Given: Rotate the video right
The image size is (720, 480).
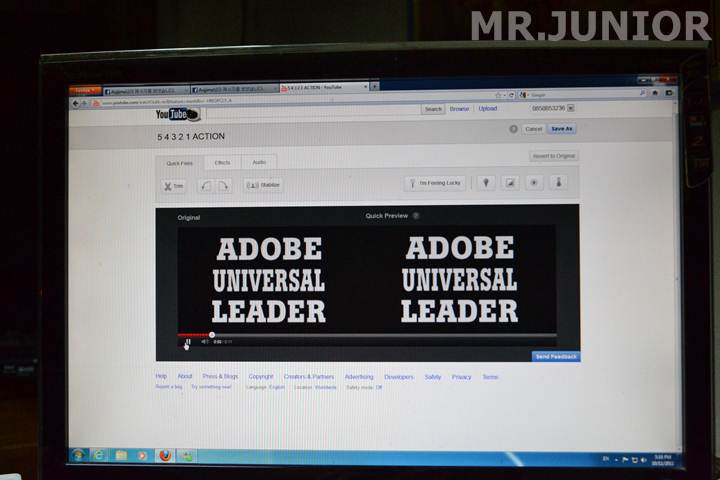Looking at the screenshot, I should [x=223, y=186].
